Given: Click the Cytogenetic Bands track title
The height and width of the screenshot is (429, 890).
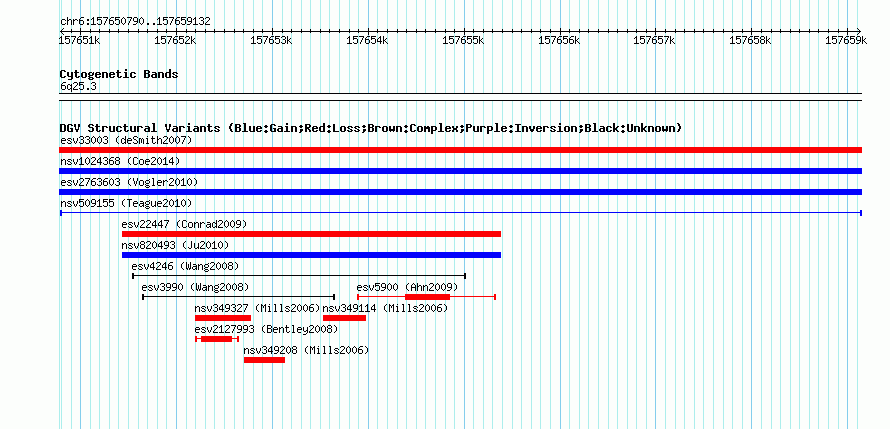Looking at the screenshot, I should coord(119,74).
